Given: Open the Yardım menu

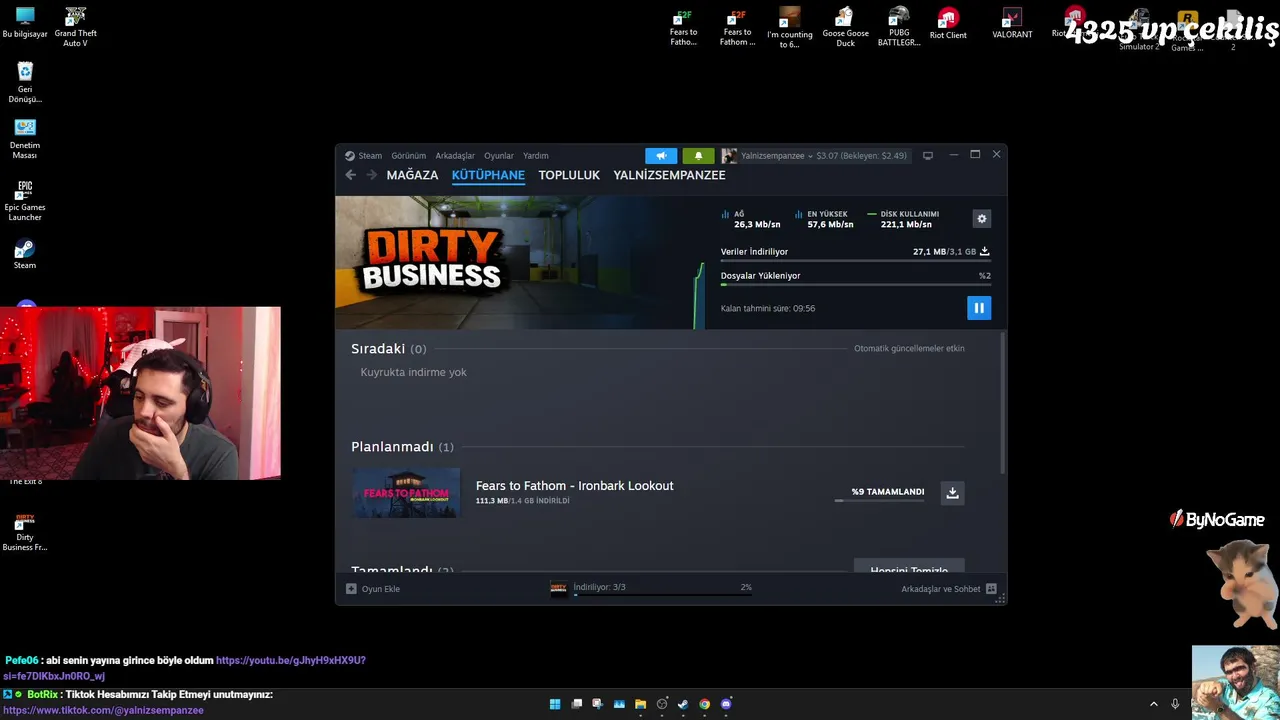Looking at the screenshot, I should 536,156.
